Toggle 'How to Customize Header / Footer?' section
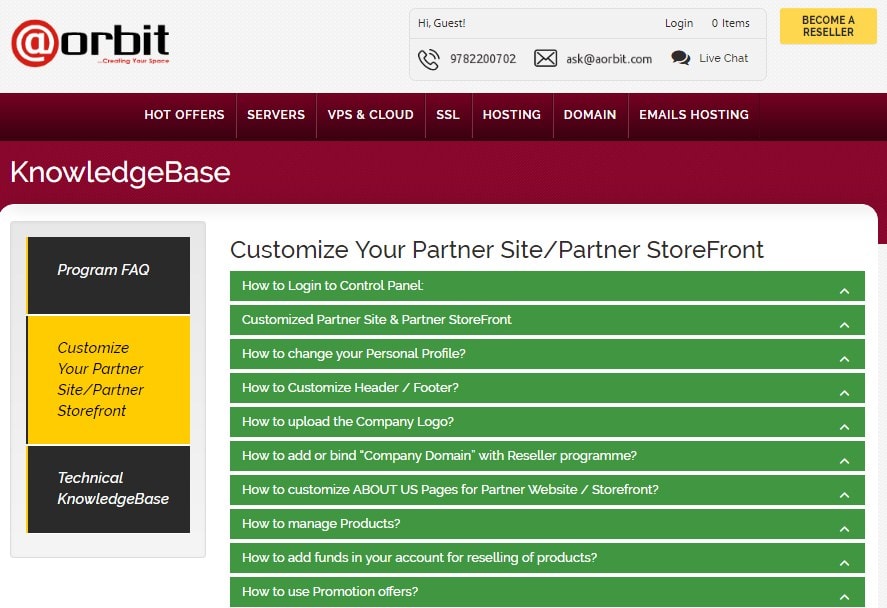 click(x=547, y=388)
